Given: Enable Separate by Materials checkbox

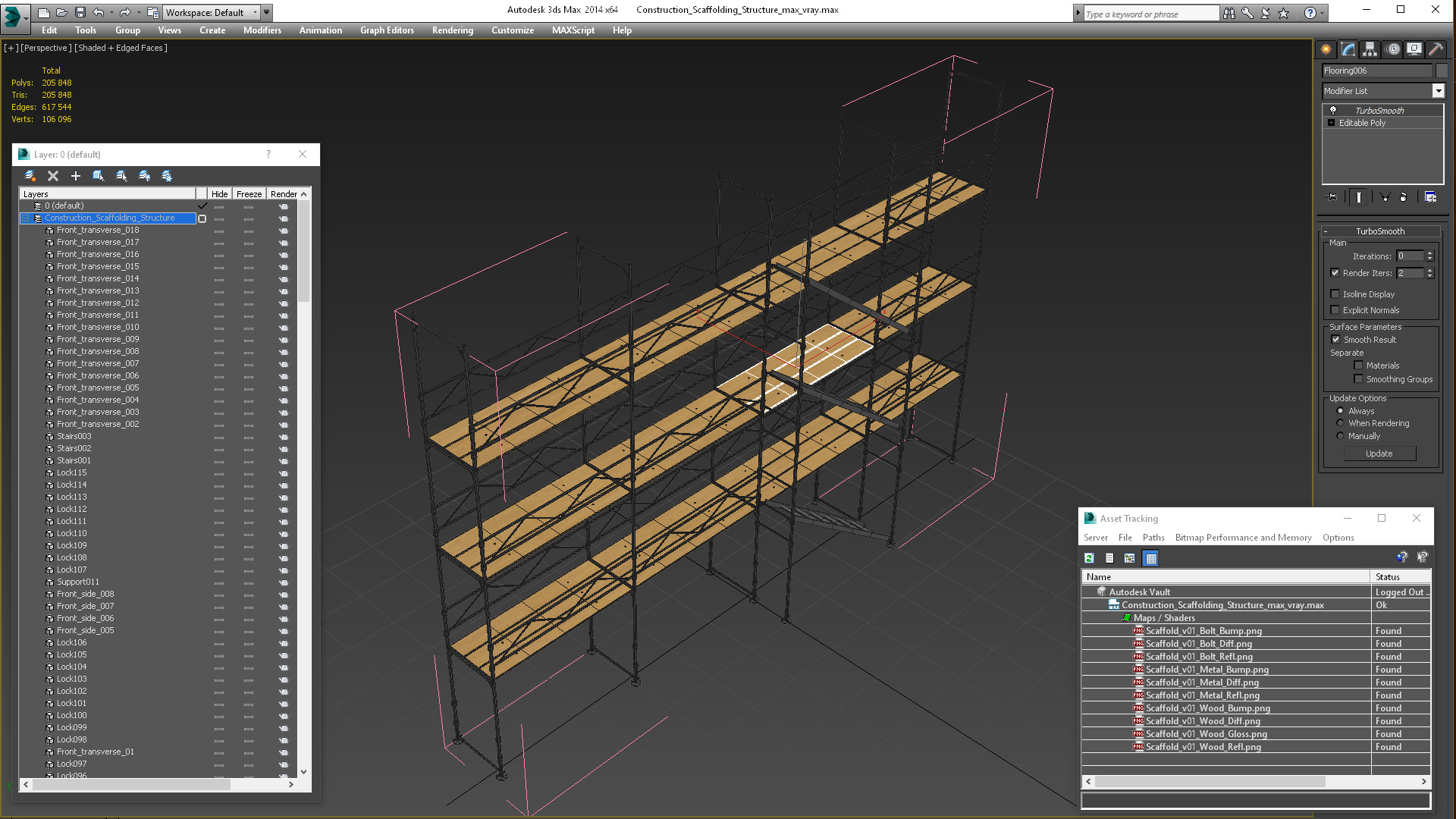Looking at the screenshot, I should [1358, 366].
